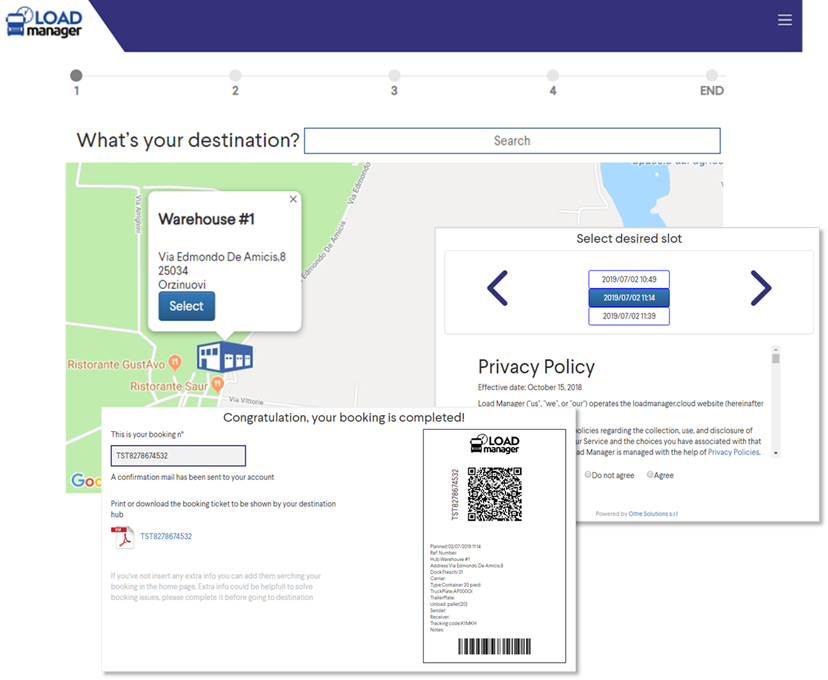Click the QR code on the booking ticket
The width and height of the screenshot is (828, 680).
pyautogui.click(x=494, y=493)
